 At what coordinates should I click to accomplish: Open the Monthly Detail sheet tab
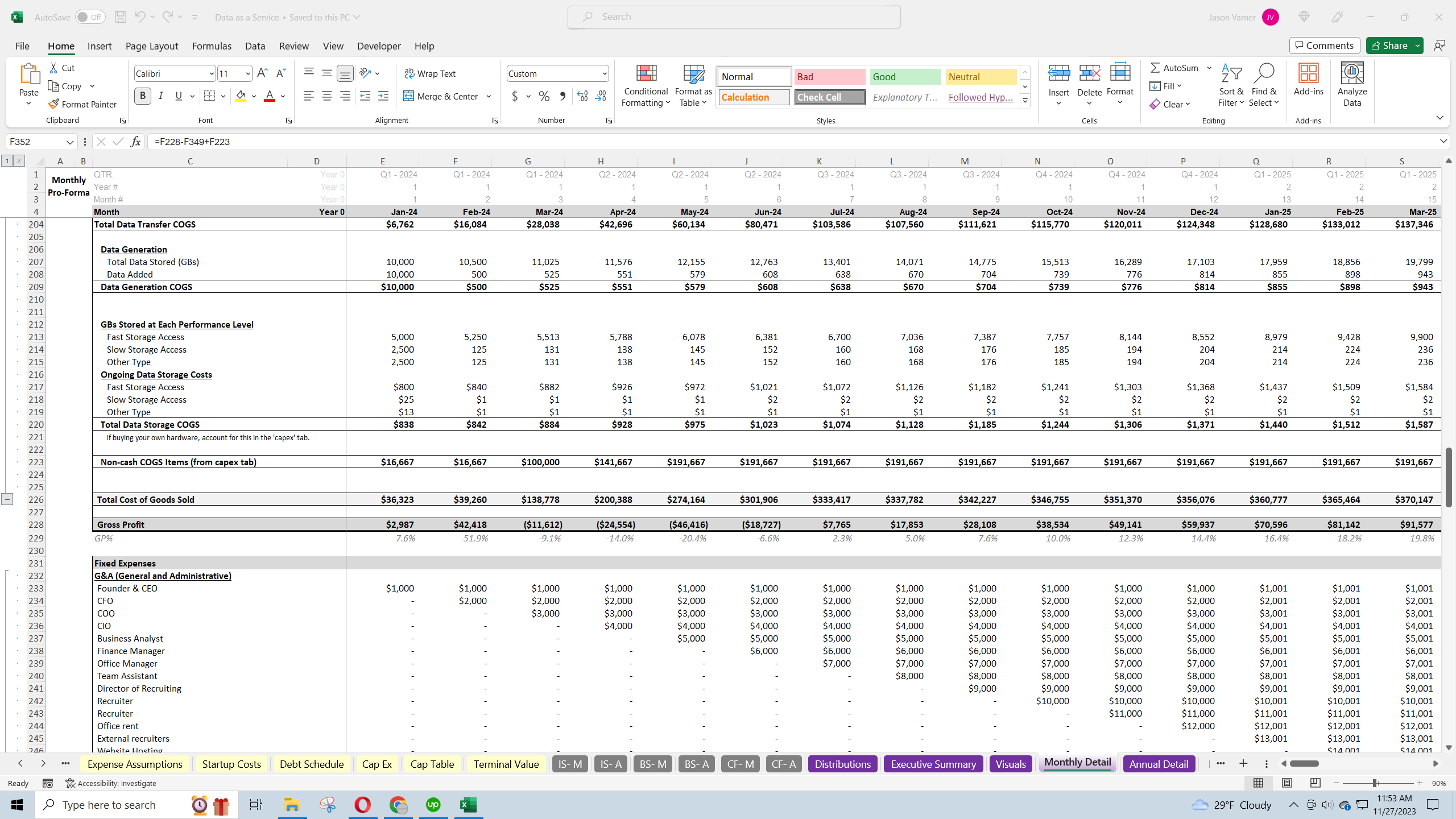(x=1077, y=763)
